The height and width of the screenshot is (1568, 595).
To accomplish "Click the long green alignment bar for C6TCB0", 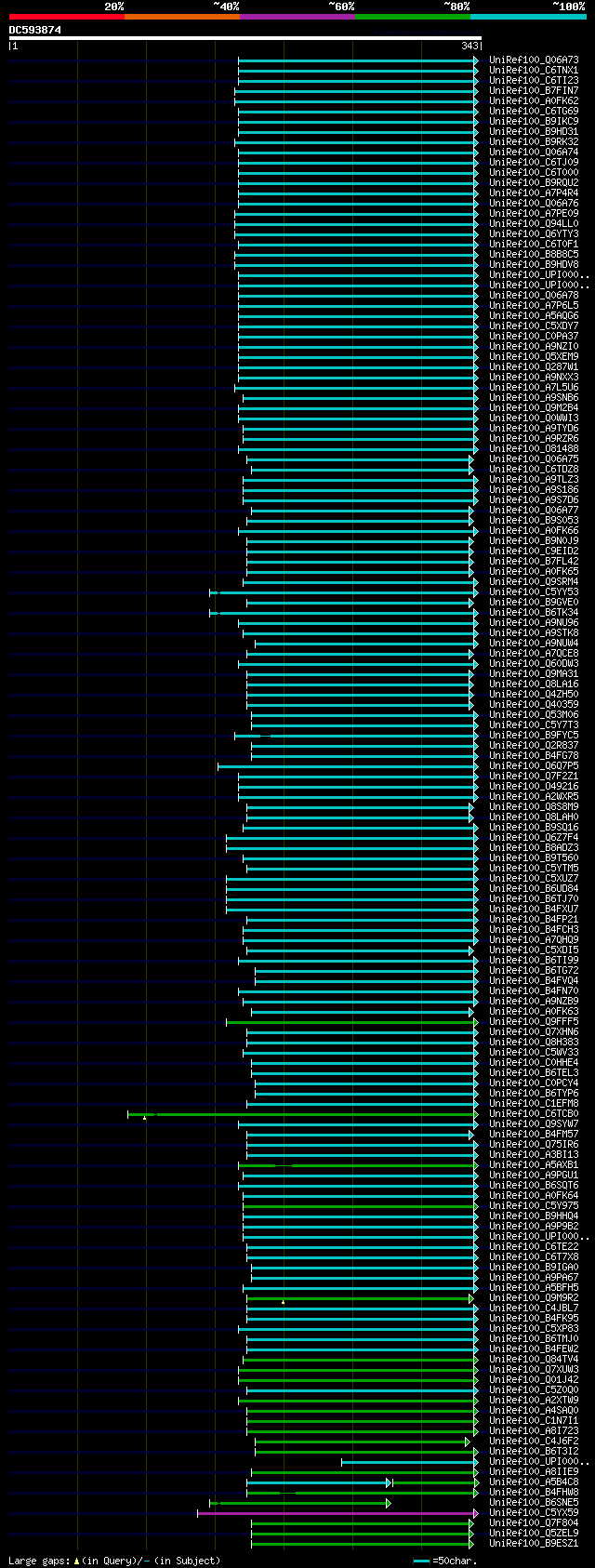I will (303, 1114).
